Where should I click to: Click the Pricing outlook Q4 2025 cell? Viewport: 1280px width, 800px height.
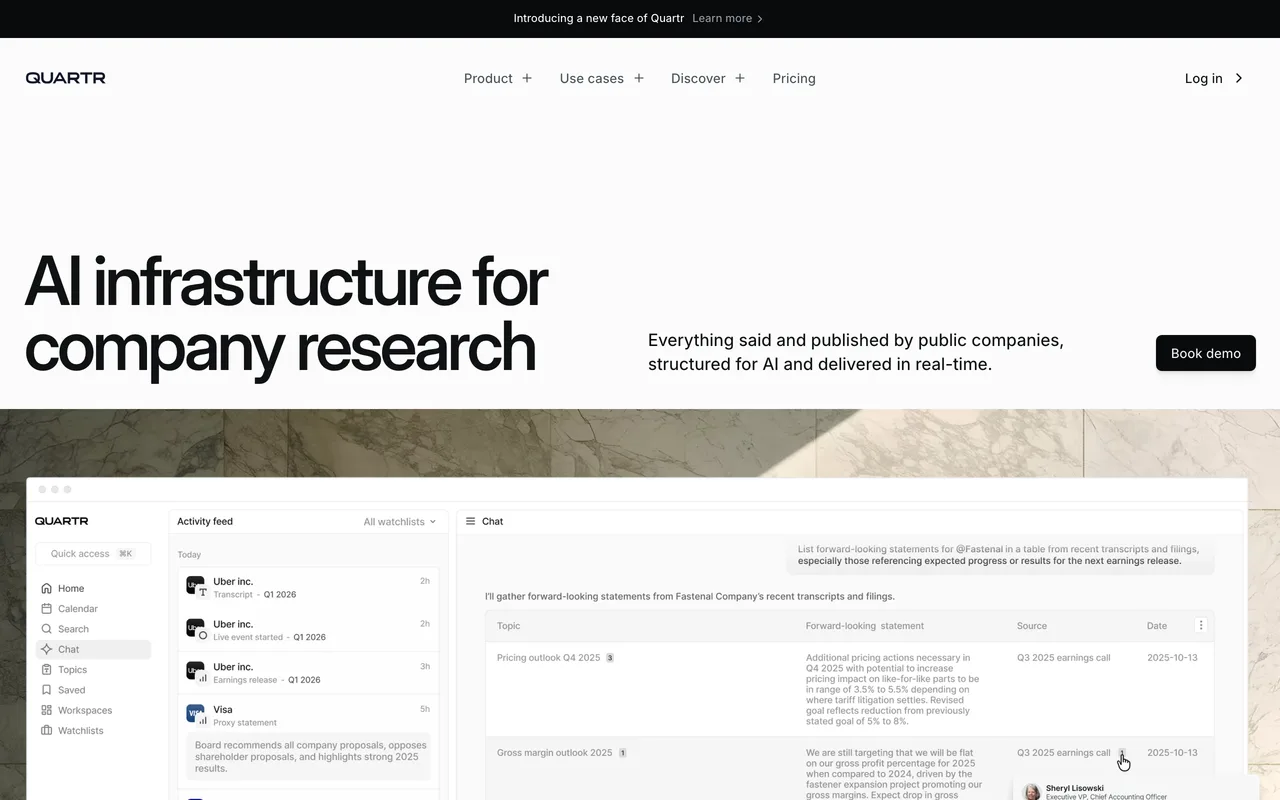548,658
